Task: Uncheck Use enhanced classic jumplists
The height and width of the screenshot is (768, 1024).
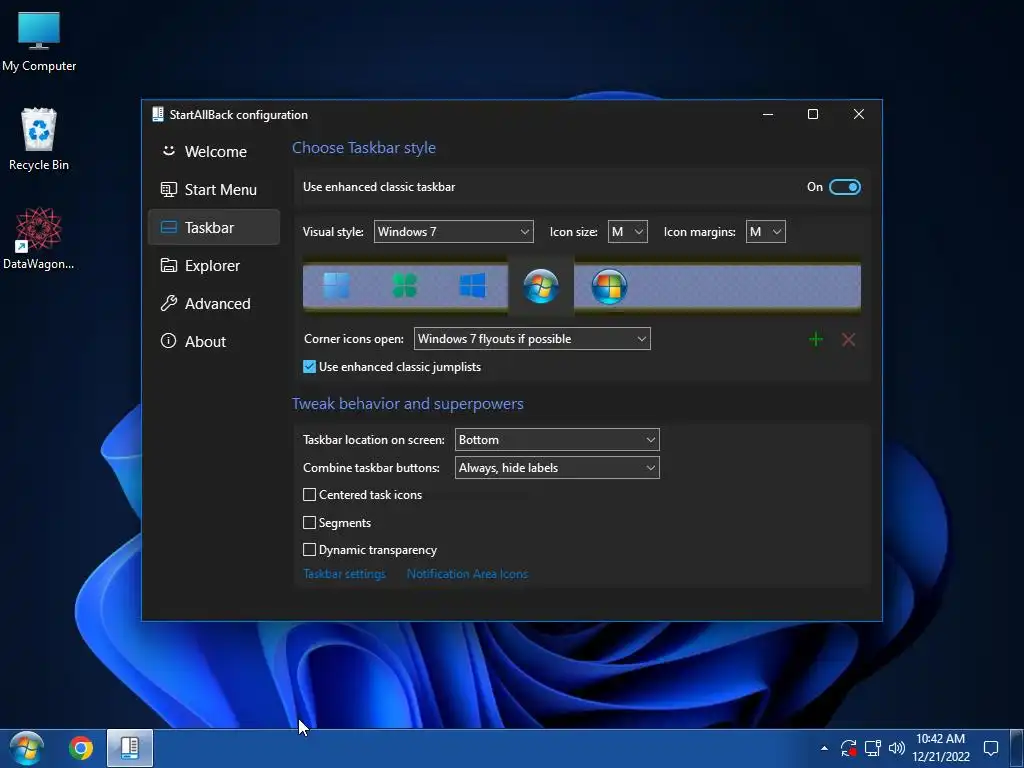Action: (310, 366)
